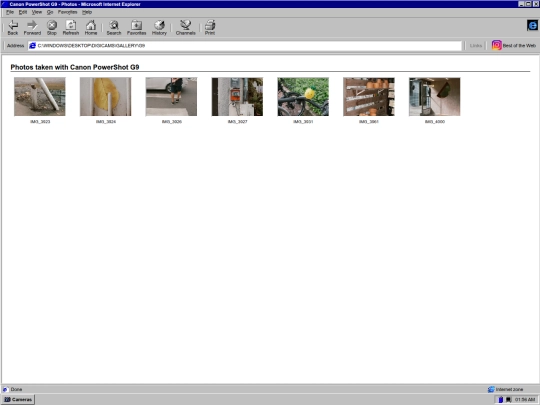Open the IMG_3923 pole thumbnail
540x405 pixels.
pyautogui.click(x=40, y=97)
